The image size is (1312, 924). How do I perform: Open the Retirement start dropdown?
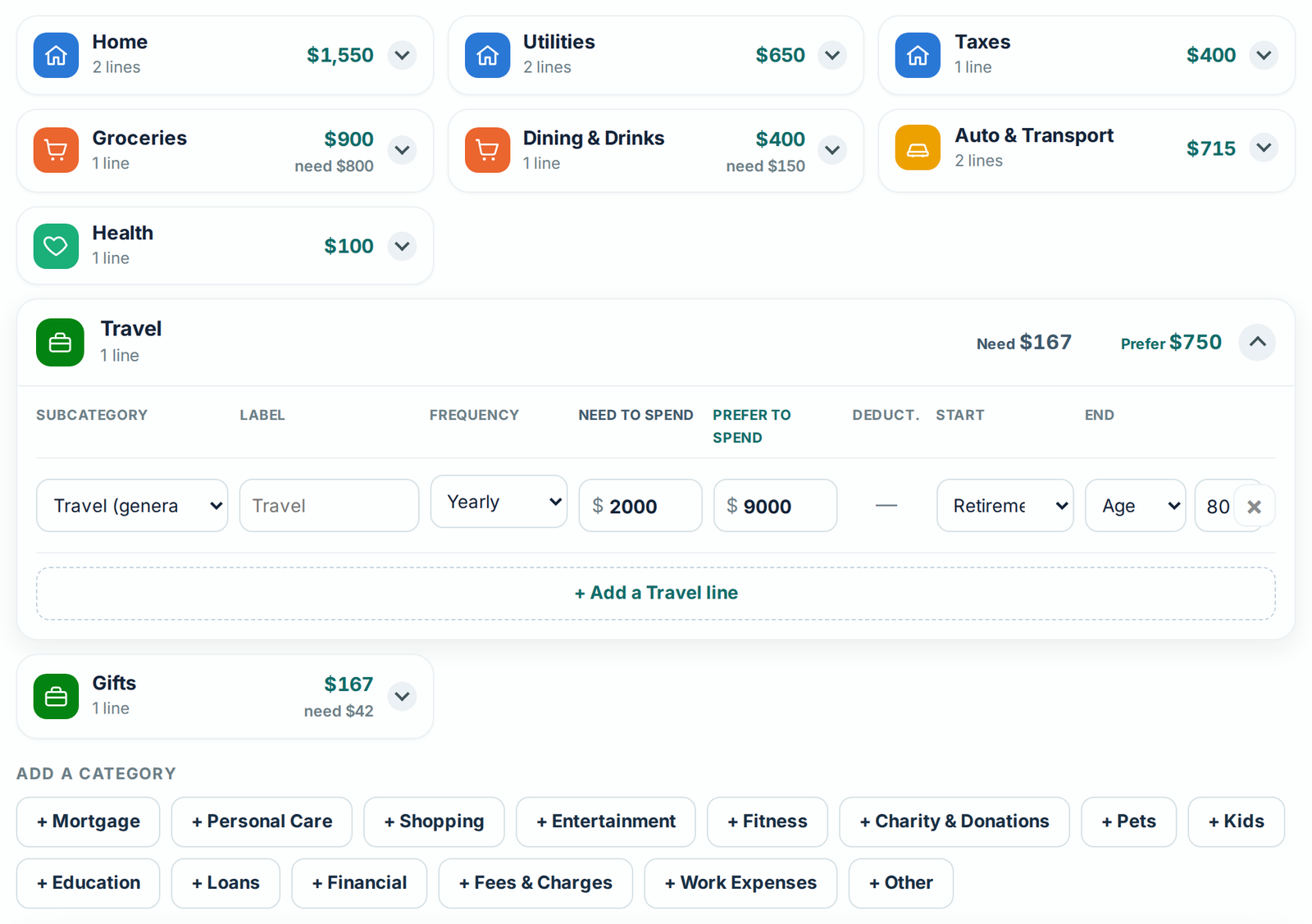1005,506
